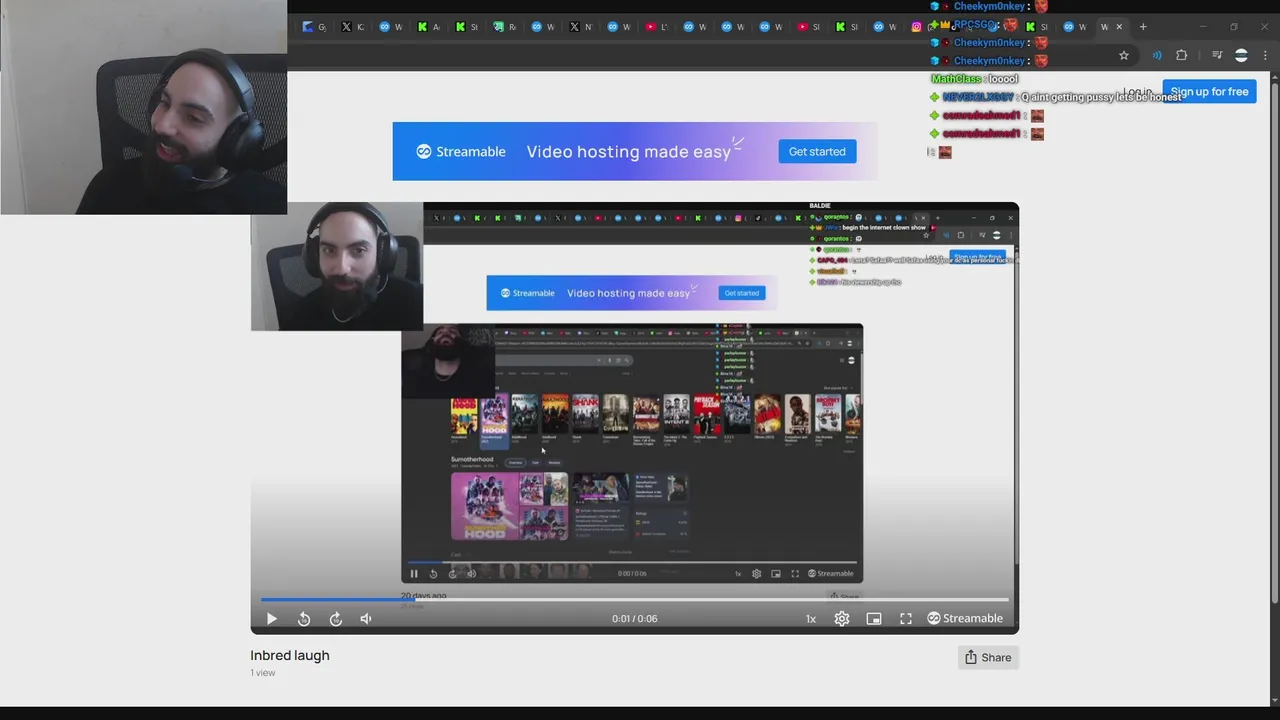Switch to the YouTube tab labeled L
The image size is (1280, 720).
pos(657,27)
